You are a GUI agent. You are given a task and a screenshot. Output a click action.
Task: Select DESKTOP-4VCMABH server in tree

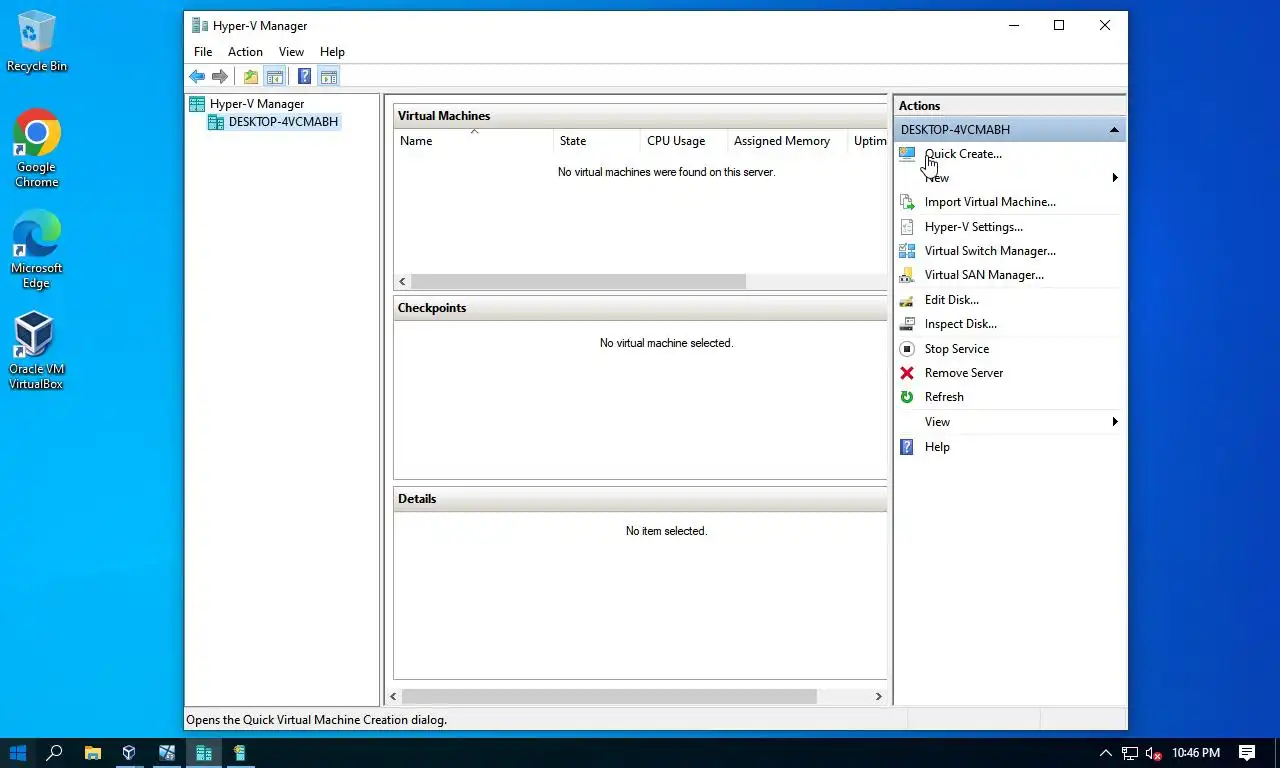283,122
